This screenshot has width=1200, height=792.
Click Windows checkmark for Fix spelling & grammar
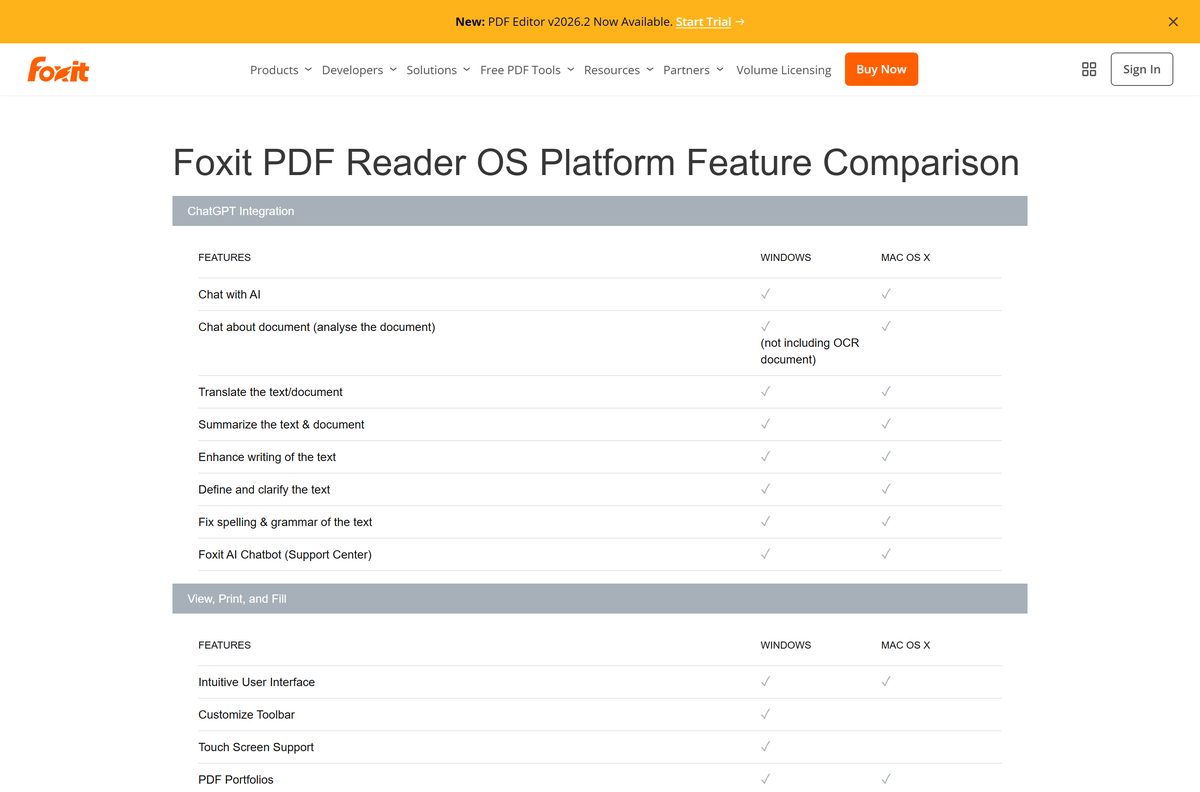765,522
